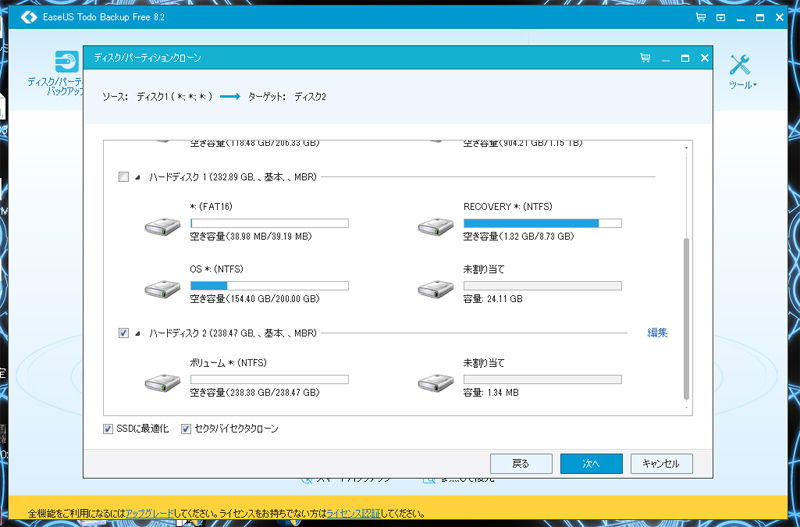The width and height of the screenshot is (800, 527).
Task: Click the scrollbar up arrow in disk list
Action: (x=686, y=147)
